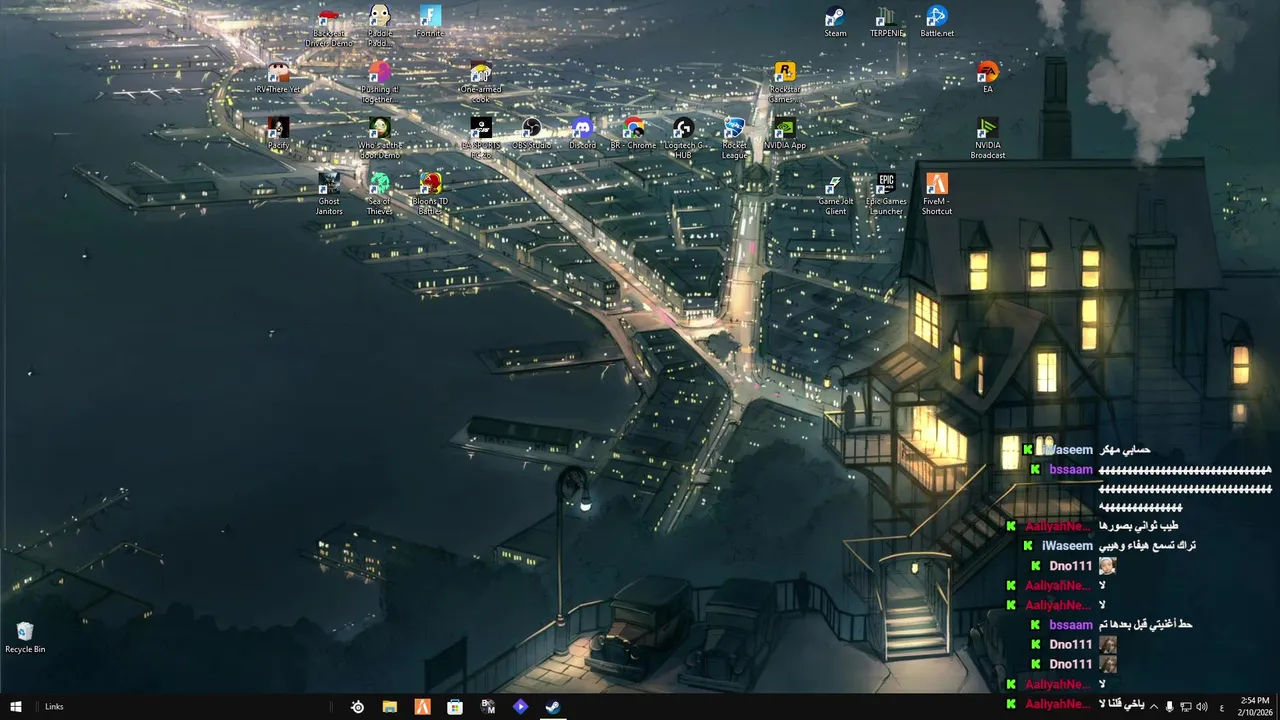Select Pushing it! Together desktop icon
The width and height of the screenshot is (1280, 720).
coord(379,82)
